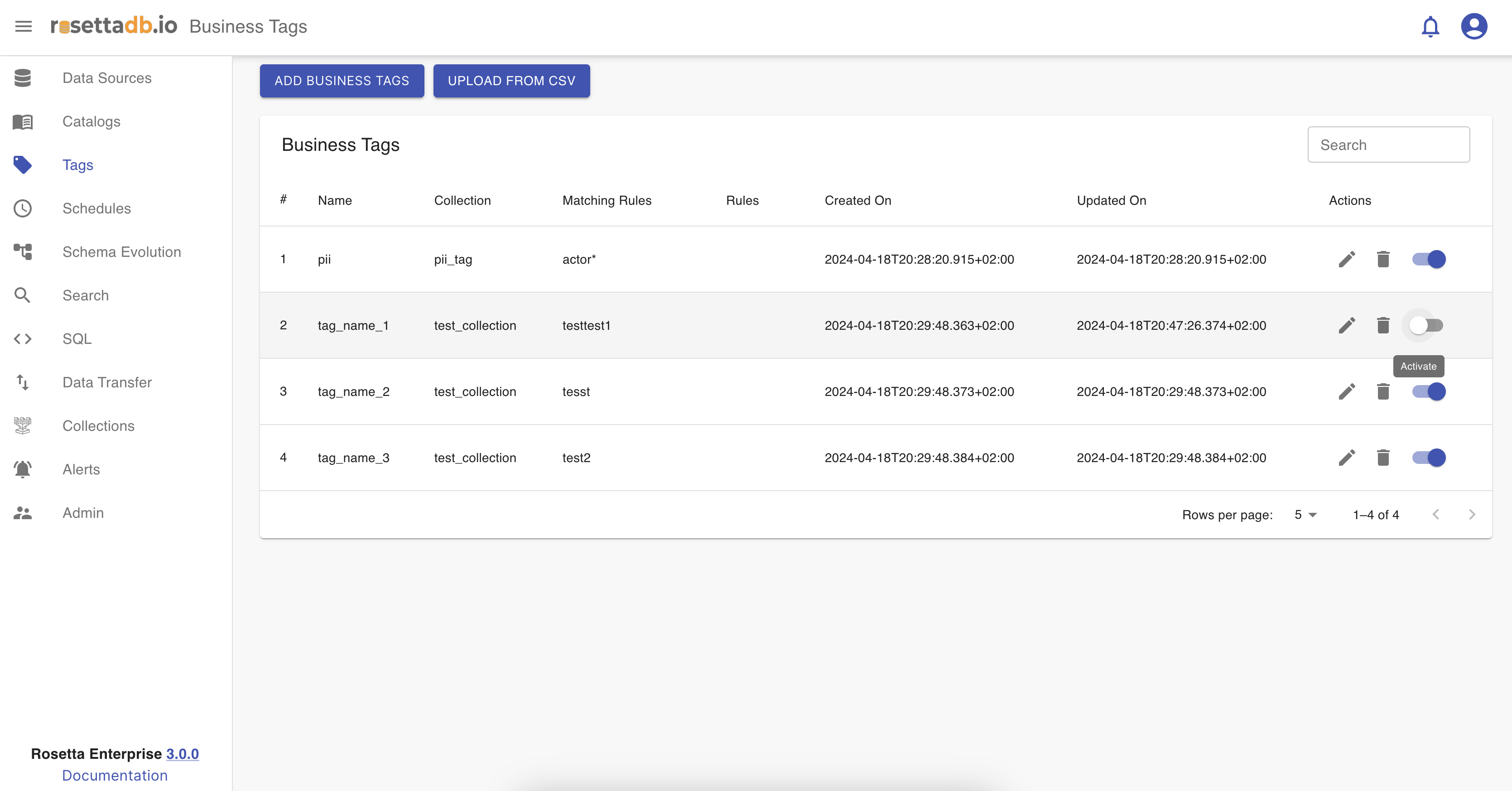Turn off the tag_name_3 toggle
This screenshot has height=791, width=1512.
[1429, 458]
